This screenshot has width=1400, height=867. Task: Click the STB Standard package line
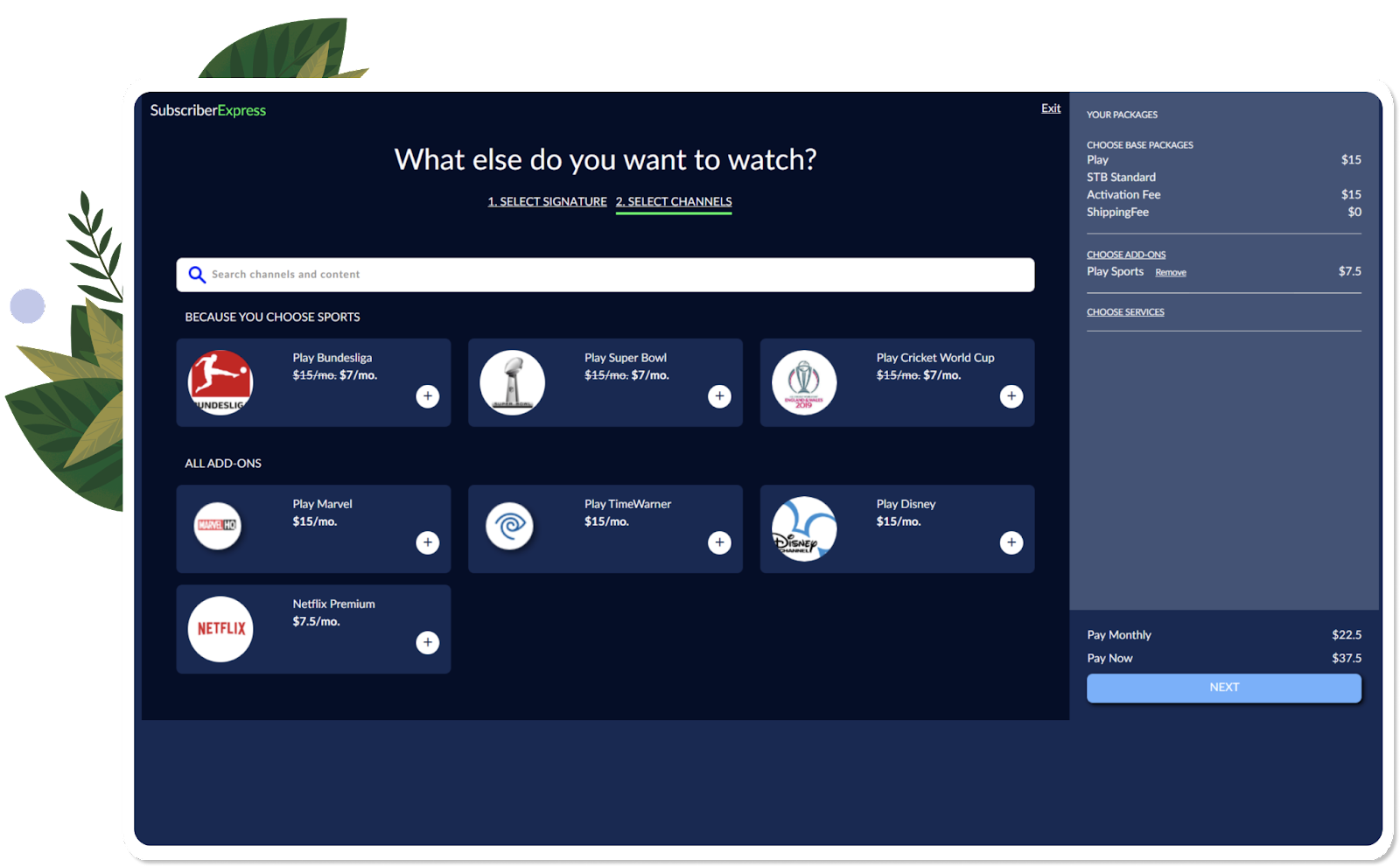1121,178
